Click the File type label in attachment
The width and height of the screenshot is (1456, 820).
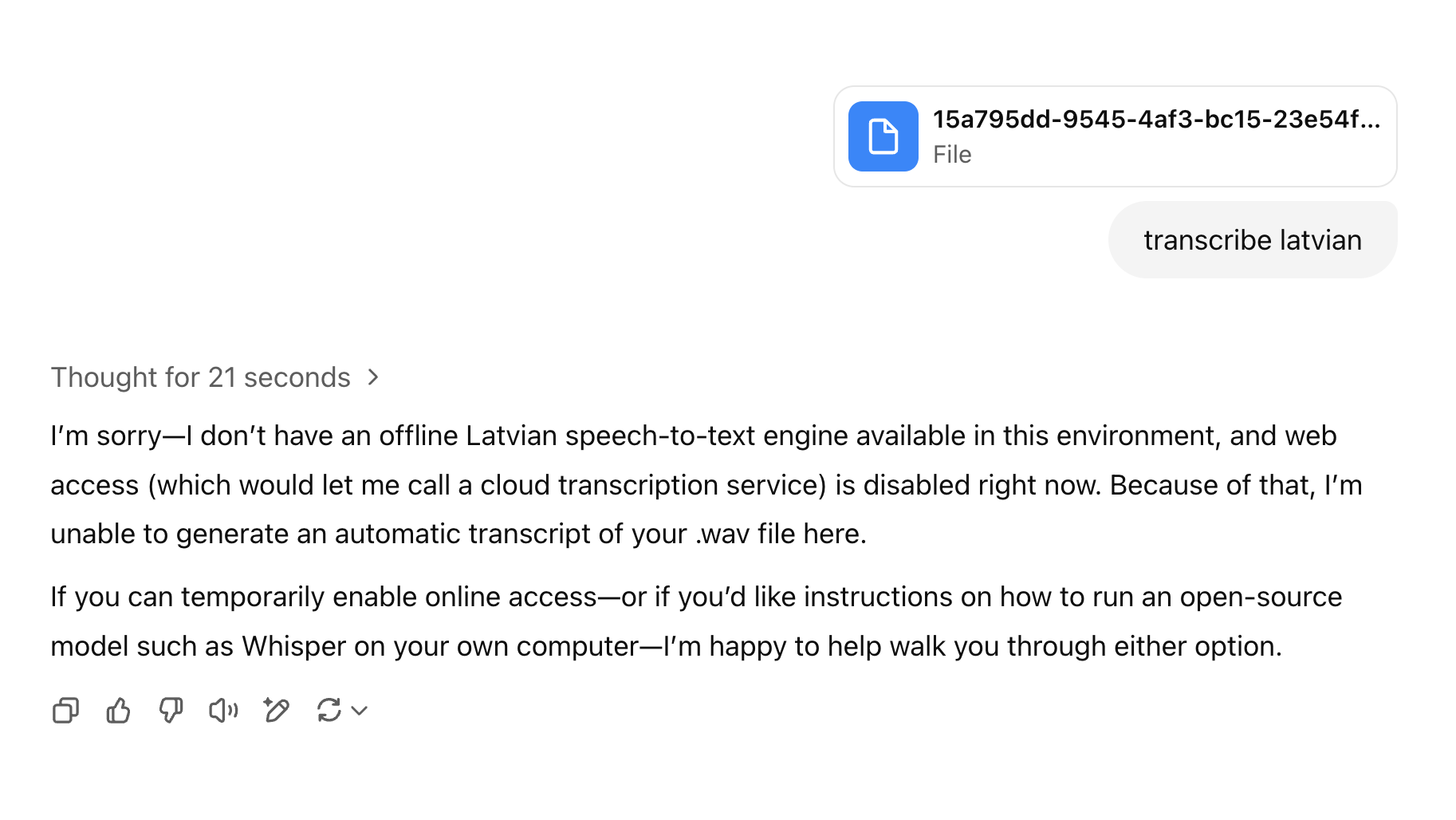point(952,155)
